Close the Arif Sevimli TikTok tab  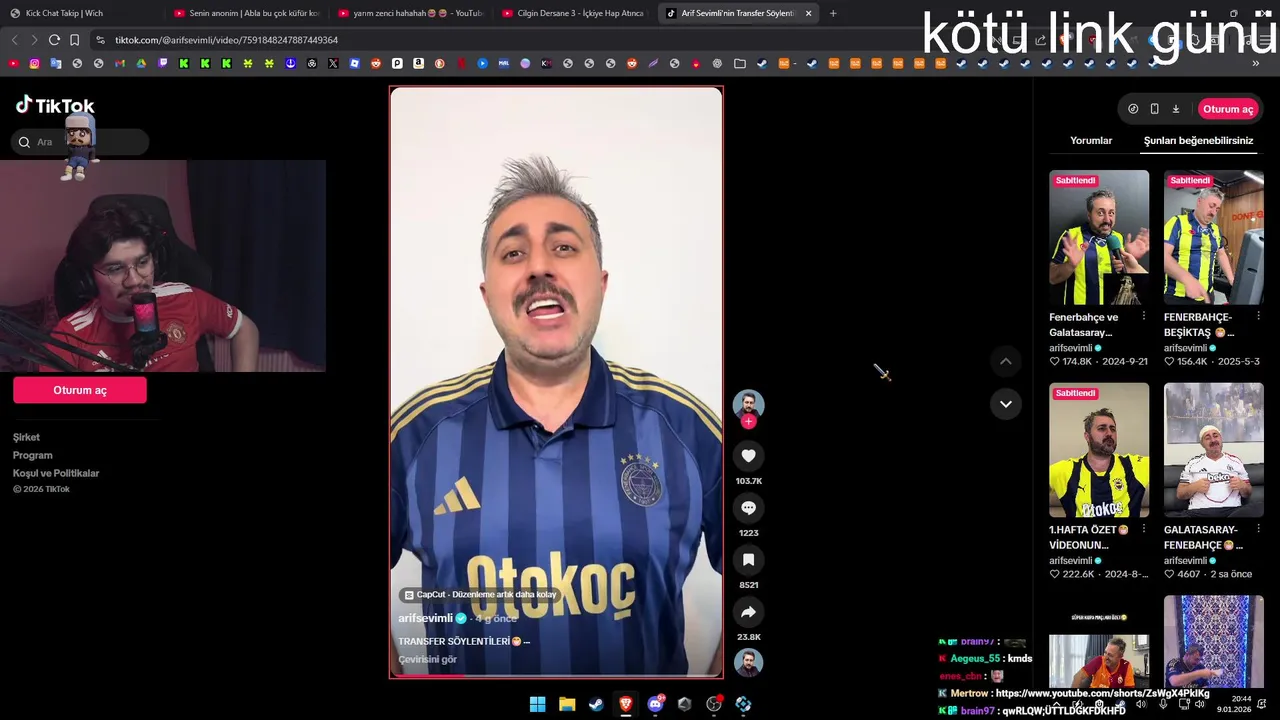tap(808, 13)
